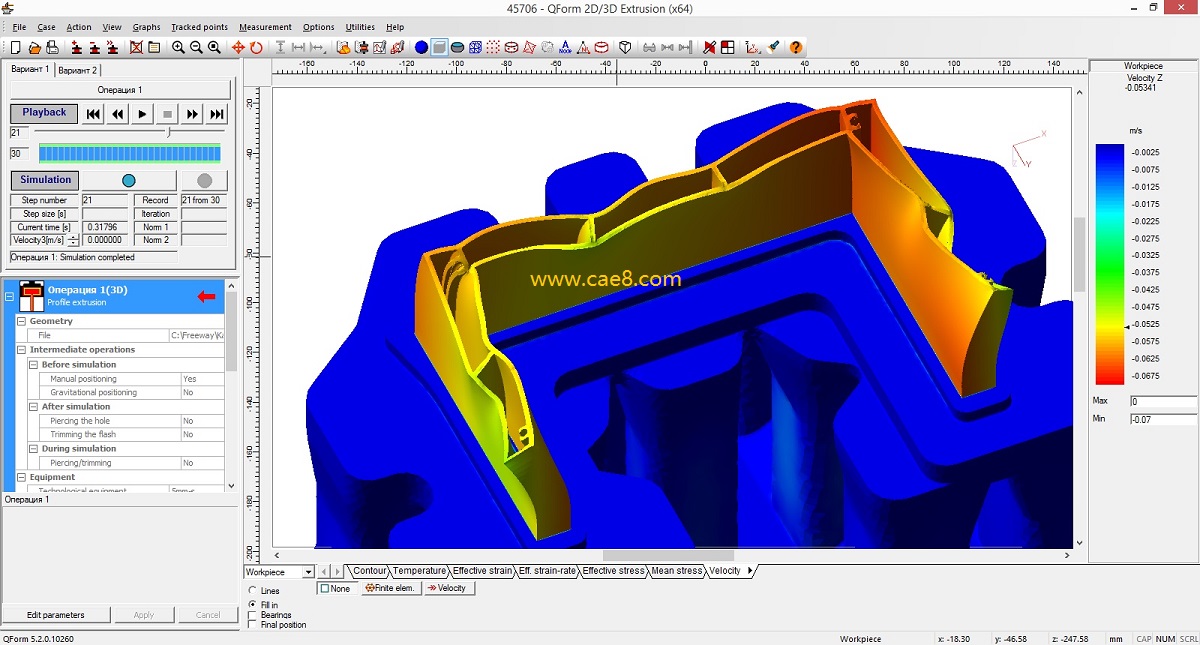This screenshot has width=1200, height=645.
Task: Click the paintbrush toolbar icon
Action: pos(774,47)
